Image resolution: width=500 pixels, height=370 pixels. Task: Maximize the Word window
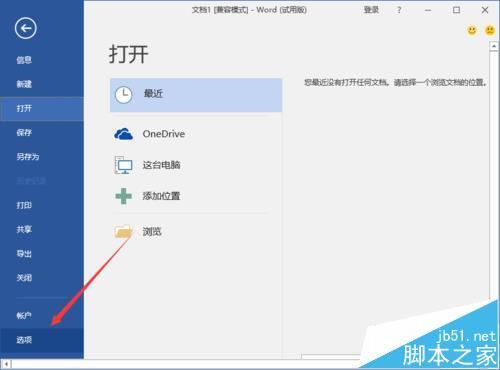pyautogui.click(x=456, y=10)
